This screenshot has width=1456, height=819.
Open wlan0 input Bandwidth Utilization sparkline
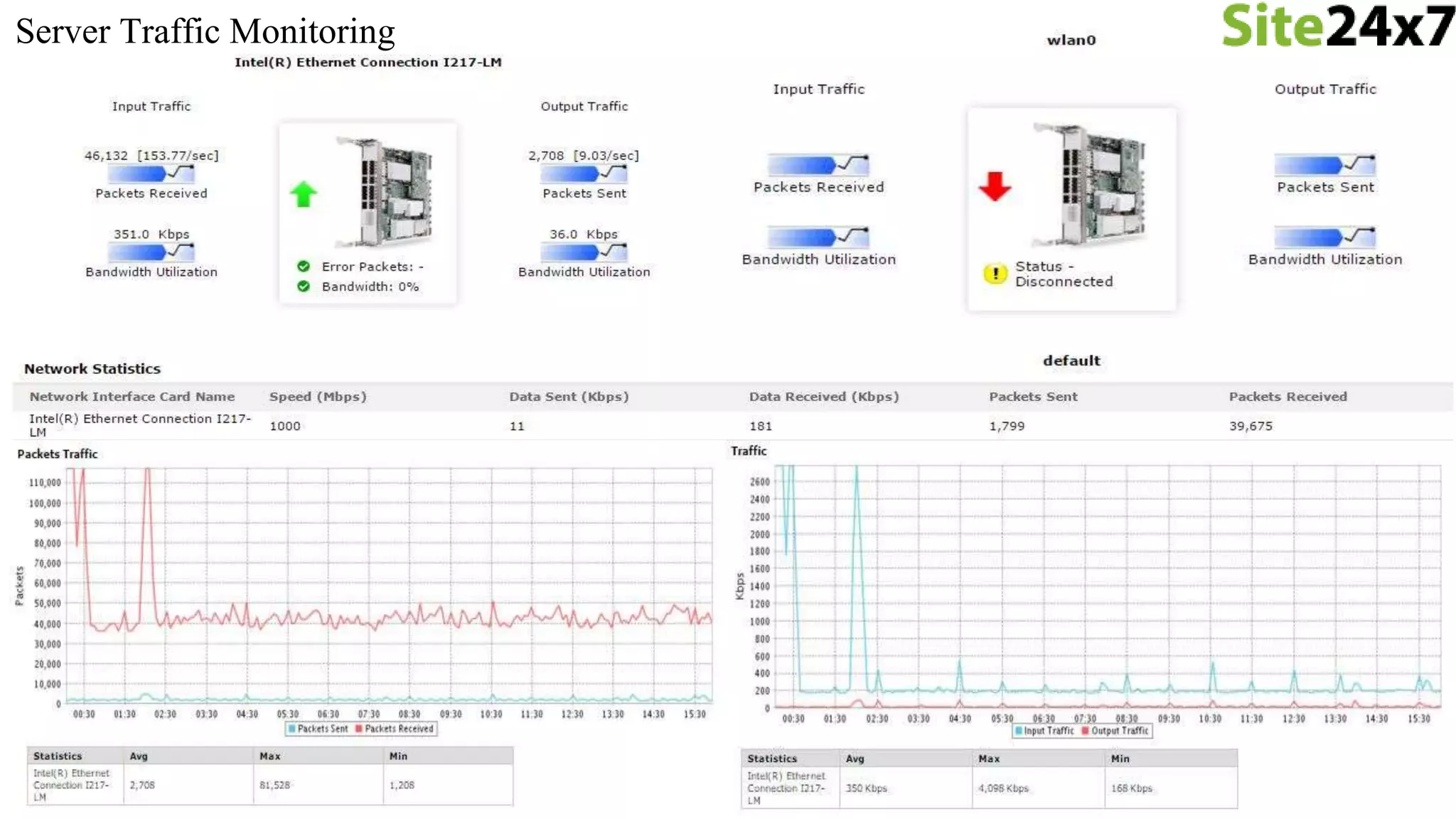[818, 237]
